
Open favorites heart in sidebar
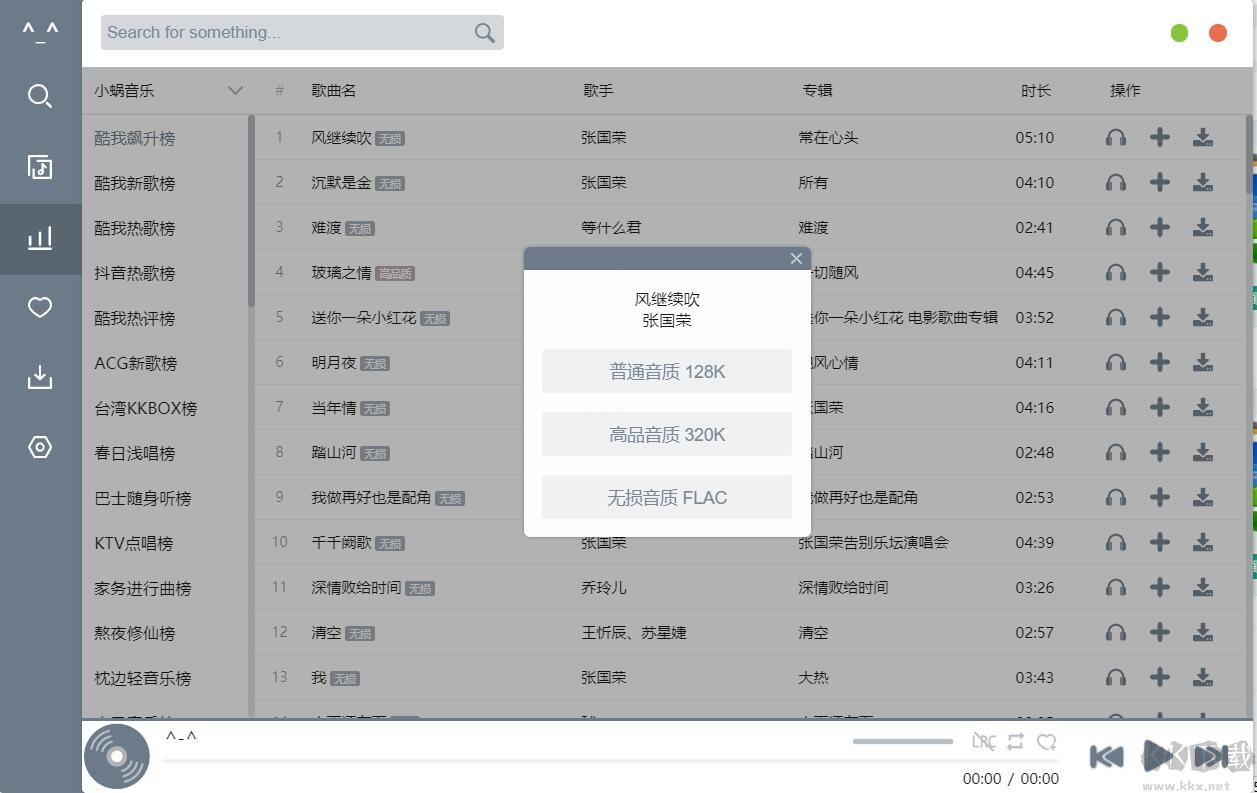pos(40,307)
